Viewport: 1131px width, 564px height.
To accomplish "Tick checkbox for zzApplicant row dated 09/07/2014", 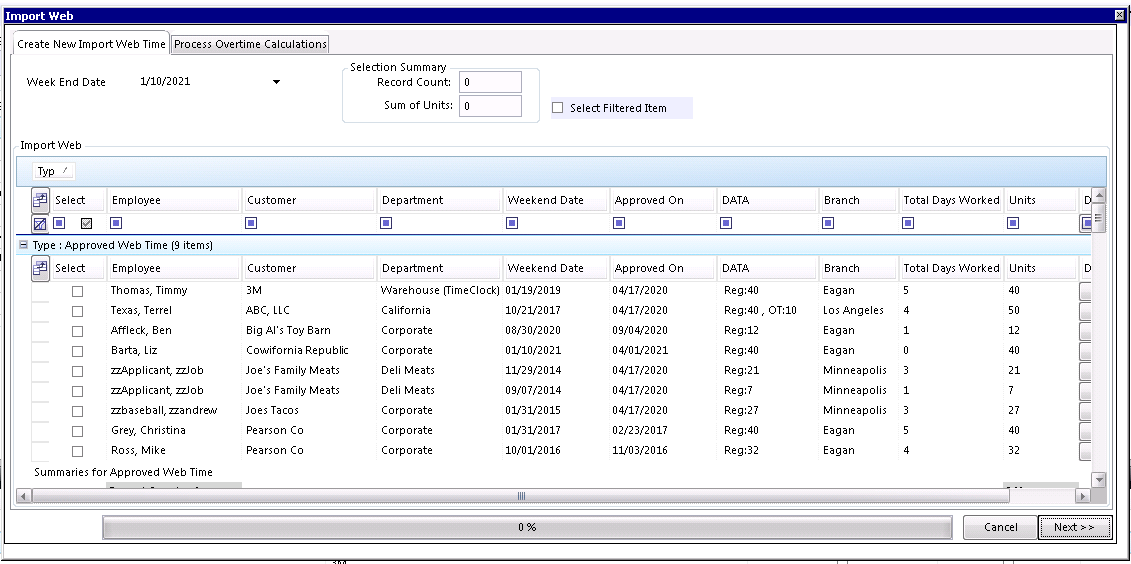I will 77,392.
